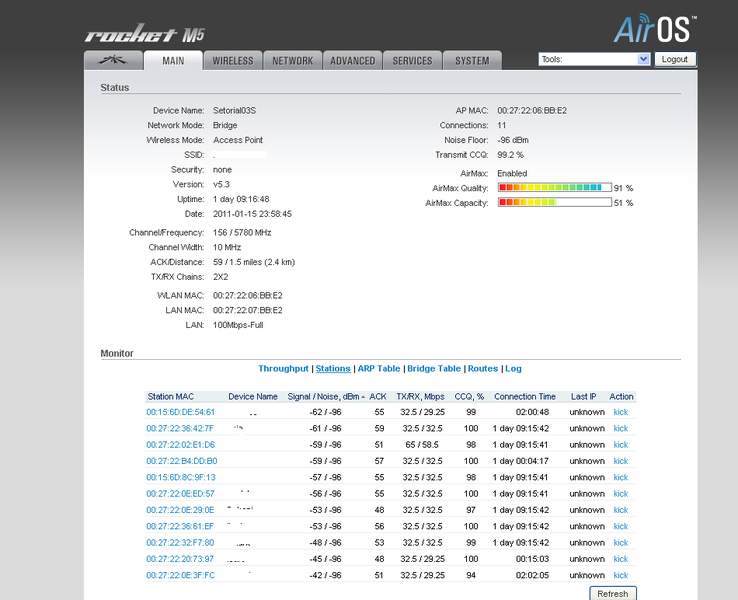Open the Routes link

click(482, 368)
